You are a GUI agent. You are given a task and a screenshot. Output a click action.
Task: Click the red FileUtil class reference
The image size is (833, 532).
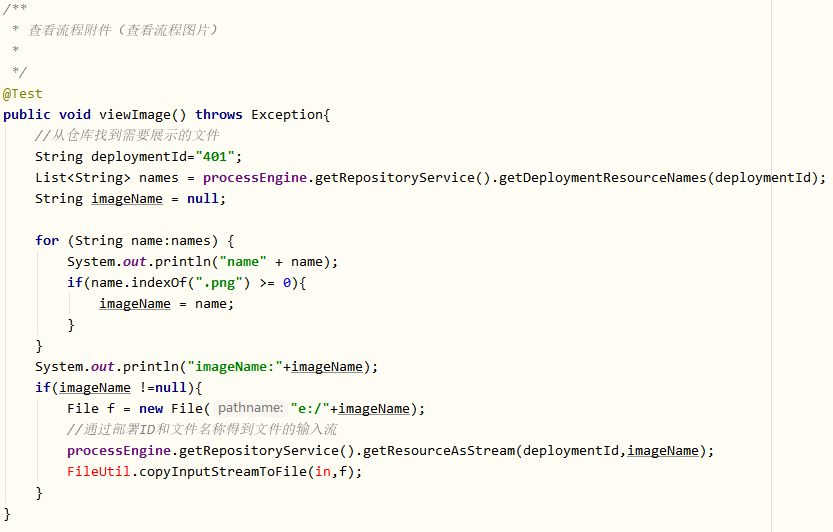[x=99, y=471]
